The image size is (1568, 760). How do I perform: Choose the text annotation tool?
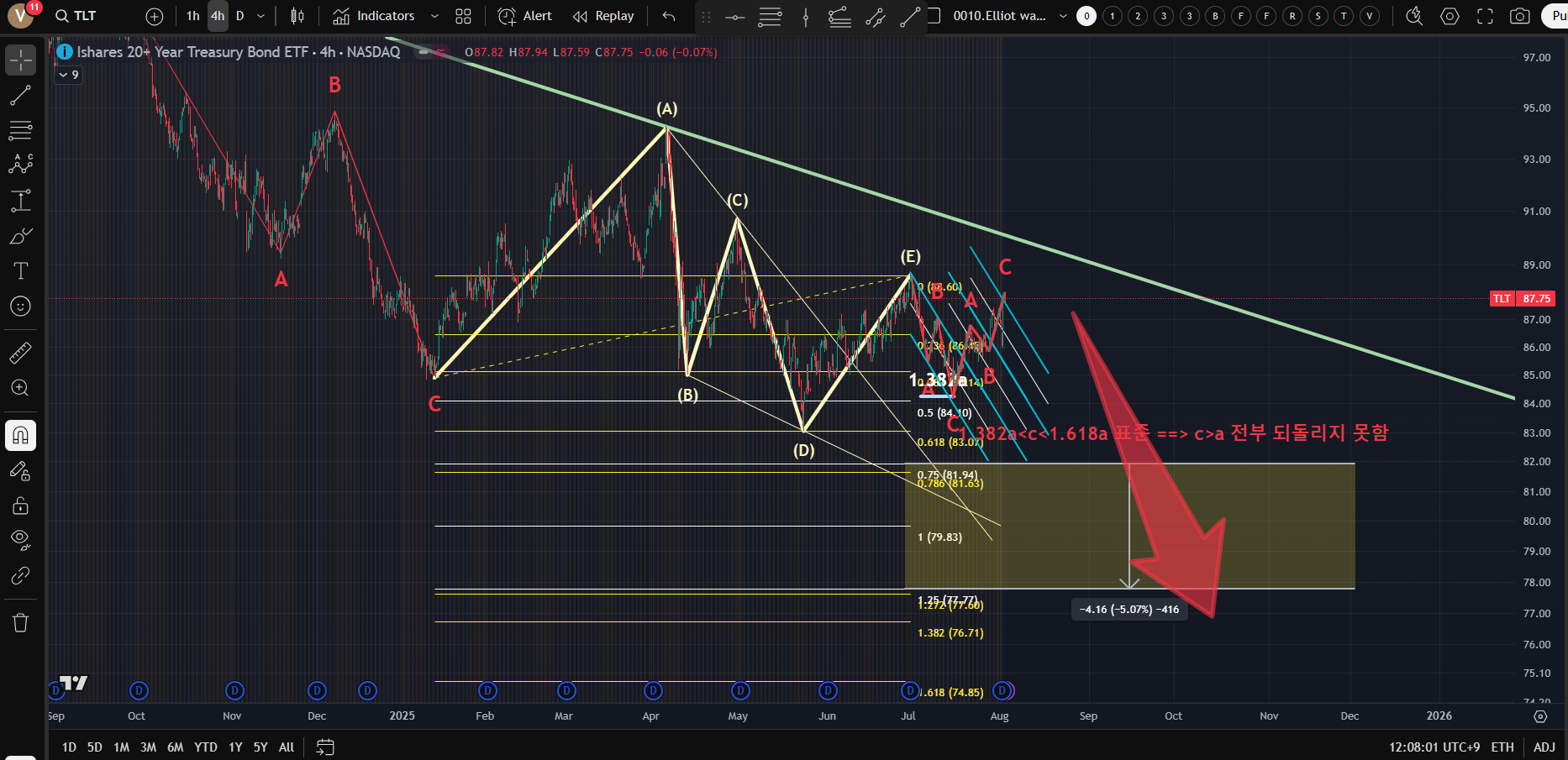point(20,270)
